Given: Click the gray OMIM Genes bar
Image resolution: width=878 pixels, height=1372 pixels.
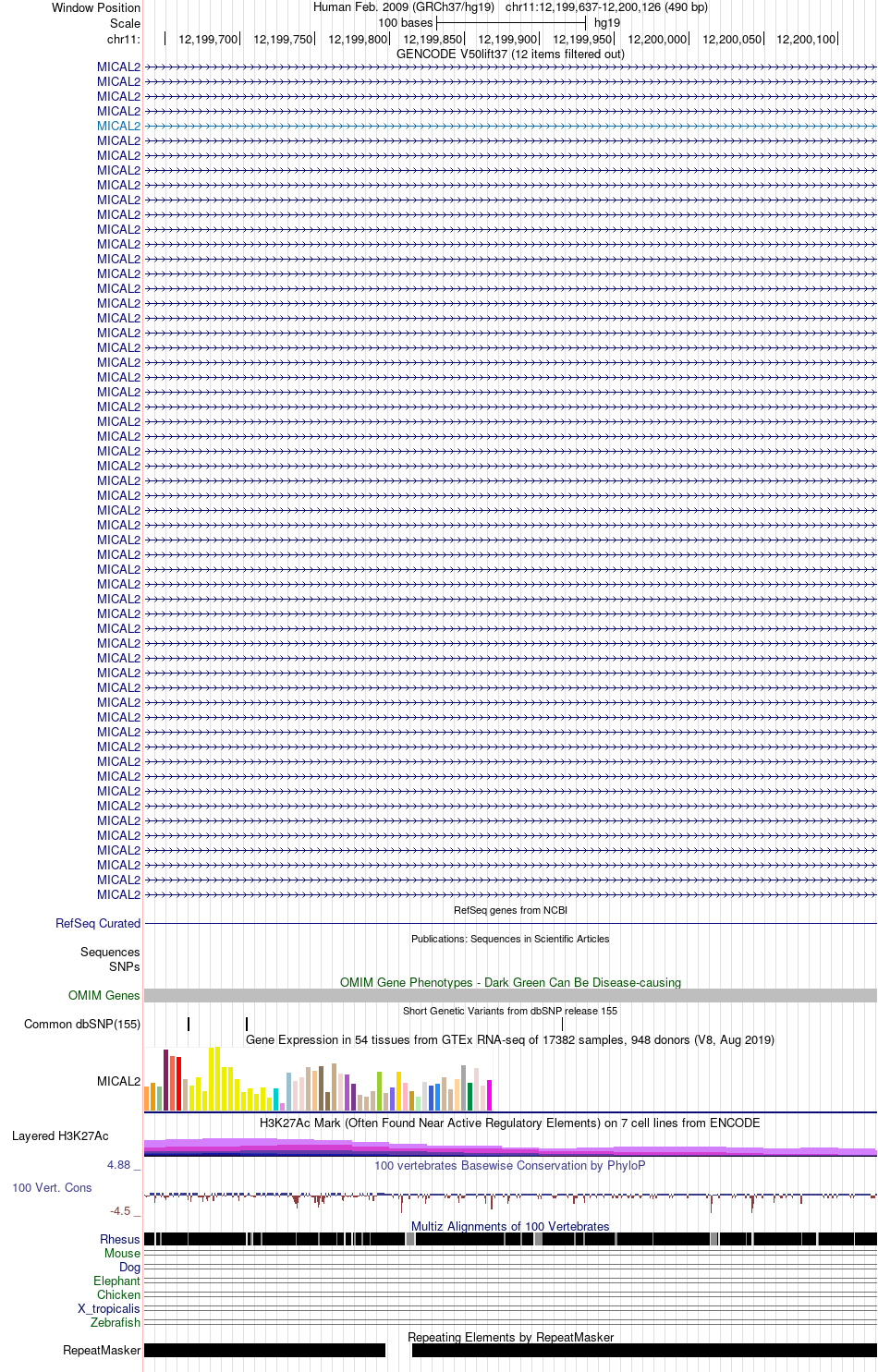Looking at the screenshot, I should pyautogui.click(x=510, y=995).
